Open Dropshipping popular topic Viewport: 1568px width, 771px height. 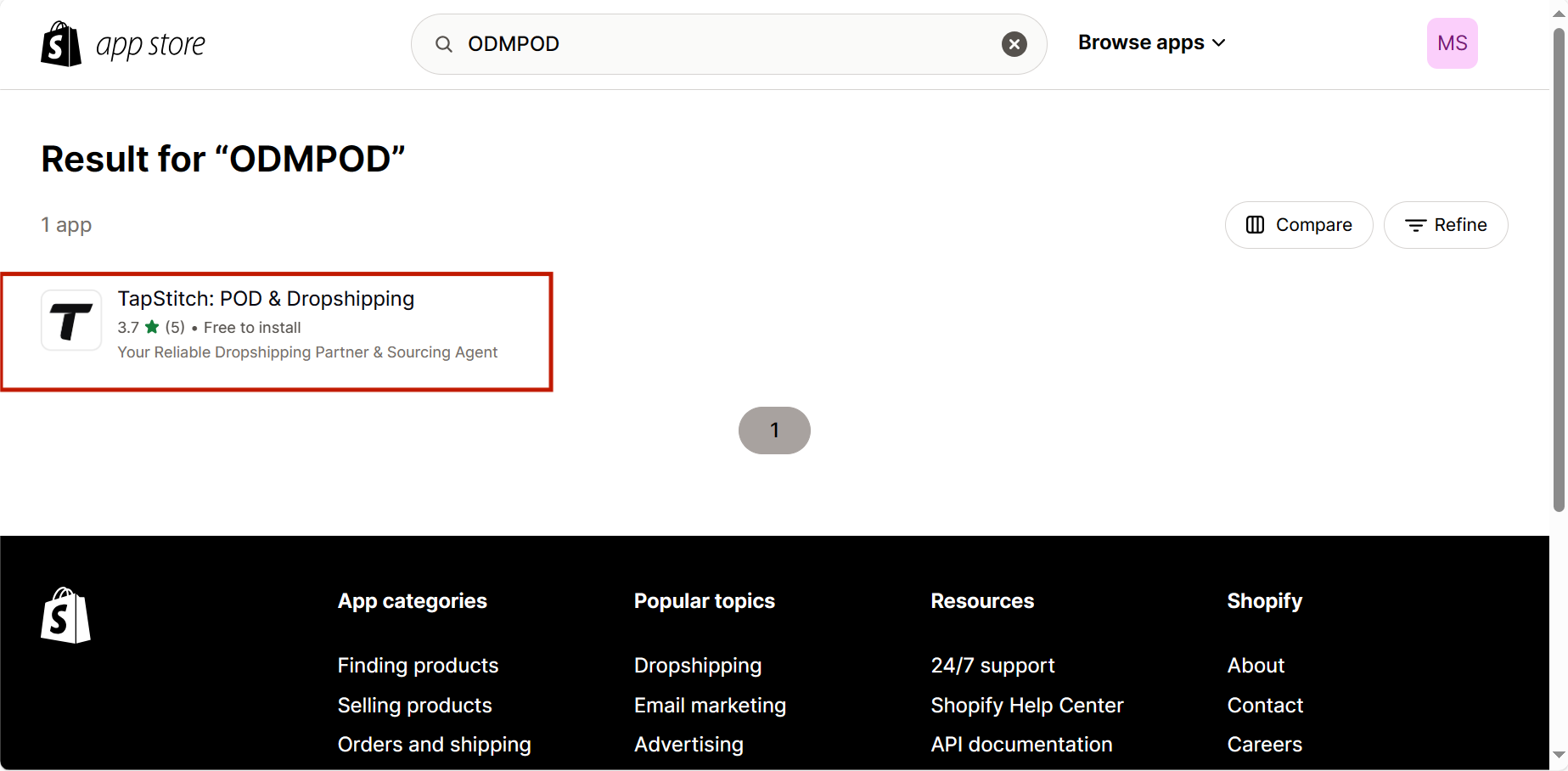point(697,666)
